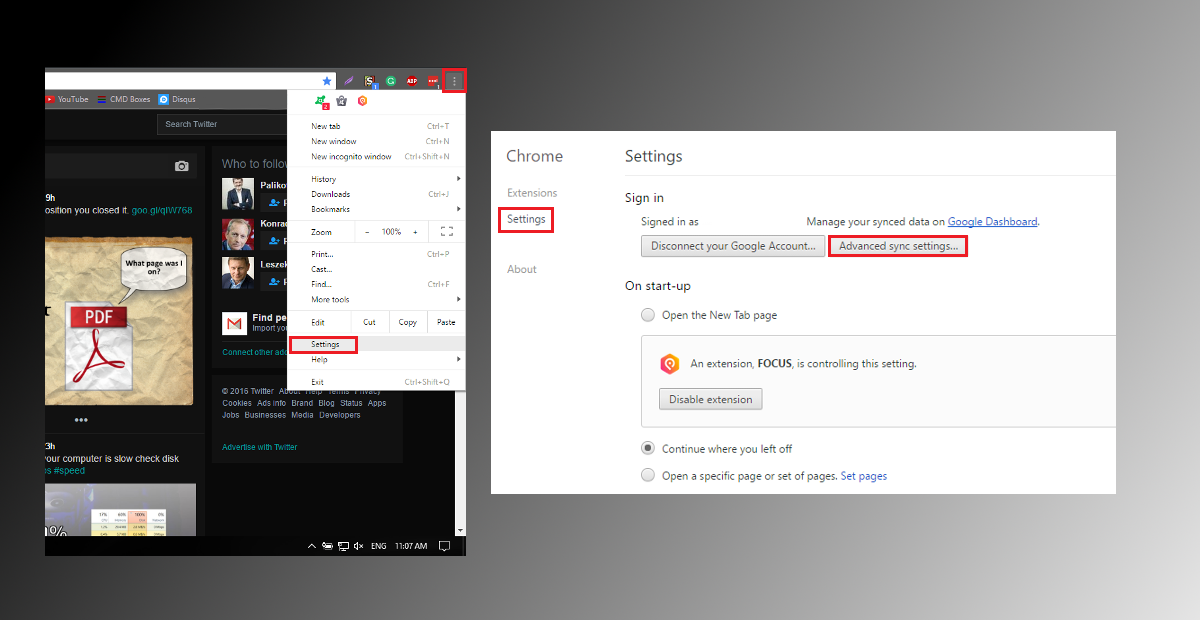Screen dimensions: 1200x620
Task: Increase zoom with the plus button
Action: 414,232
